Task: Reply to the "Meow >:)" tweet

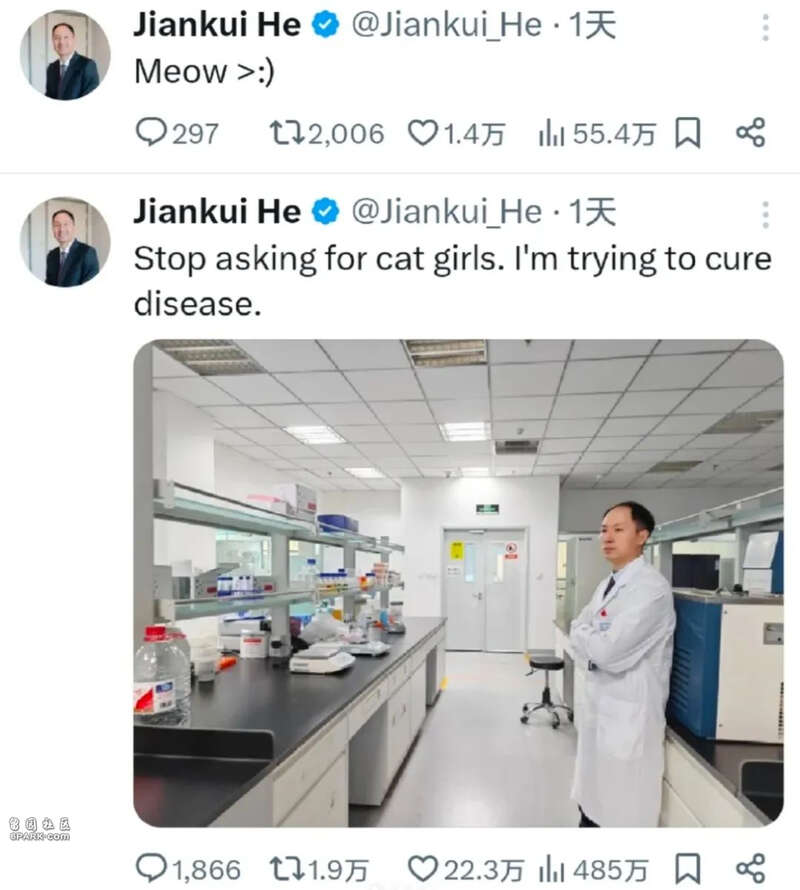Action: point(177,133)
